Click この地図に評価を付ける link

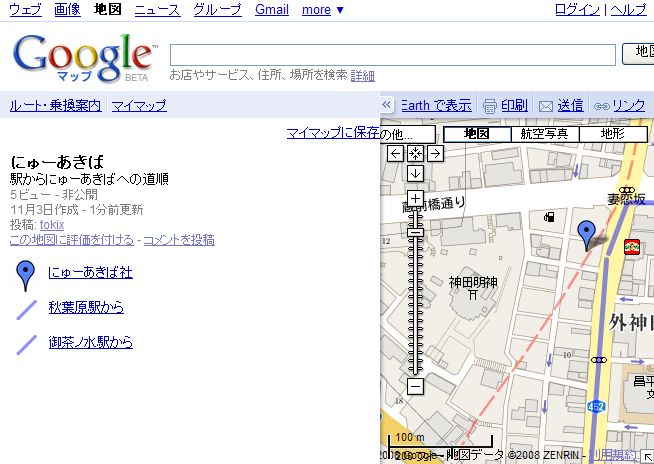coord(72,240)
